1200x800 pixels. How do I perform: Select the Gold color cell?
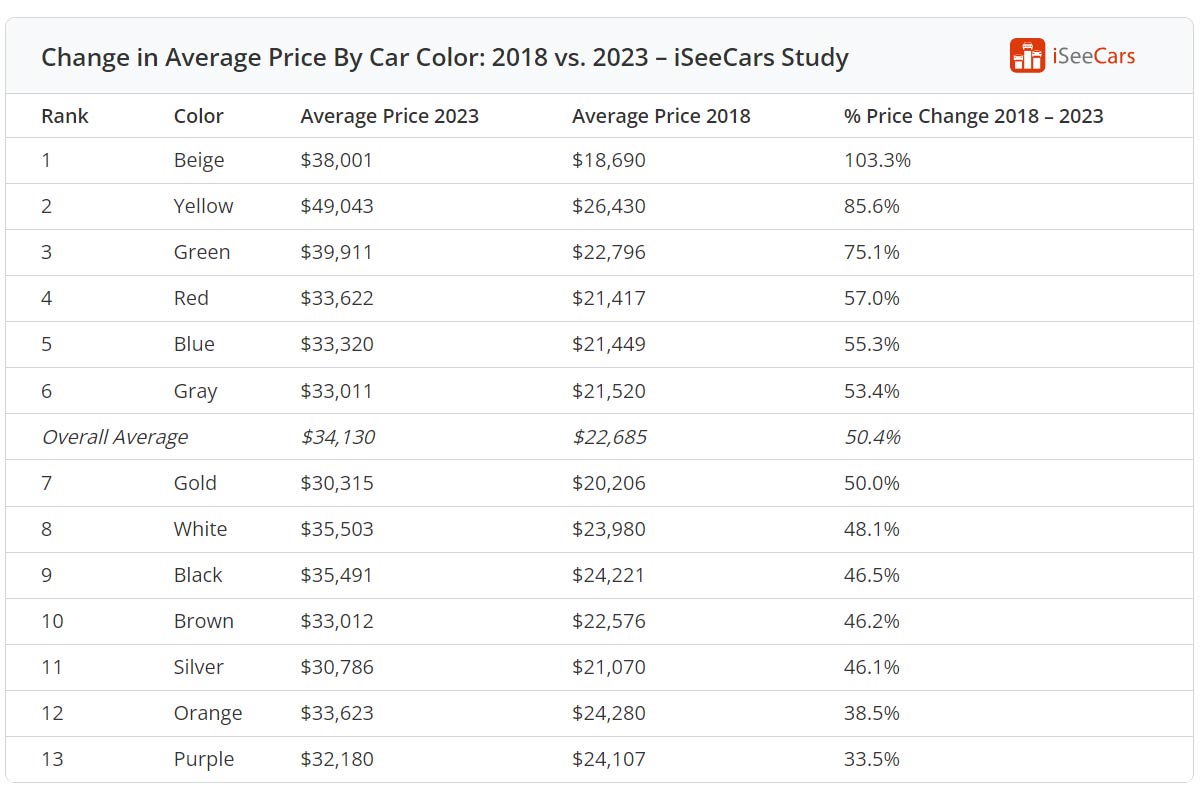pyautogui.click(x=195, y=483)
